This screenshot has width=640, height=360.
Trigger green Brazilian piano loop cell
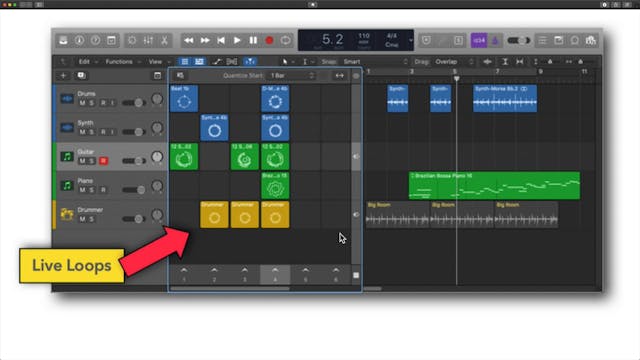(275, 185)
